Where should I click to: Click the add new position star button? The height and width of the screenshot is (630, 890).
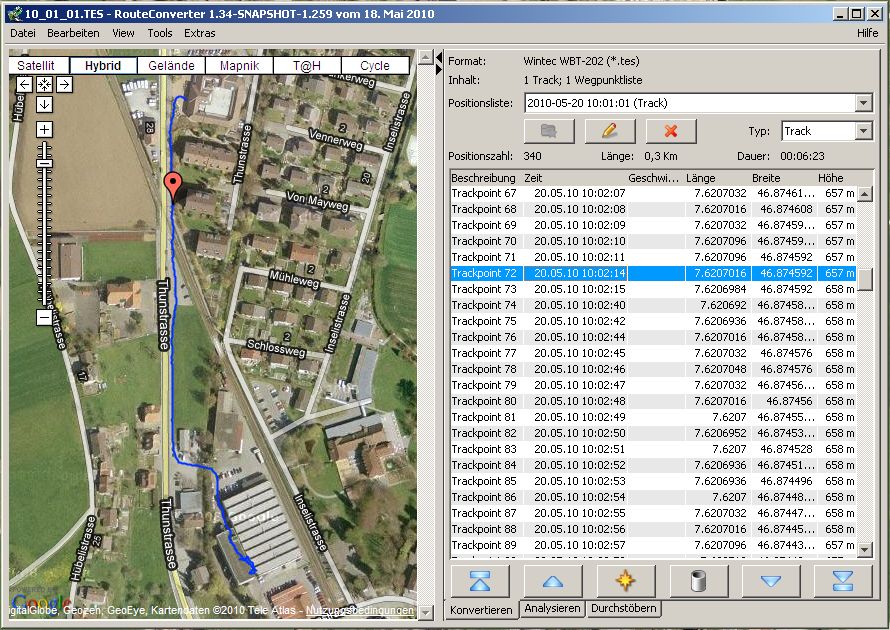point(625,581)
